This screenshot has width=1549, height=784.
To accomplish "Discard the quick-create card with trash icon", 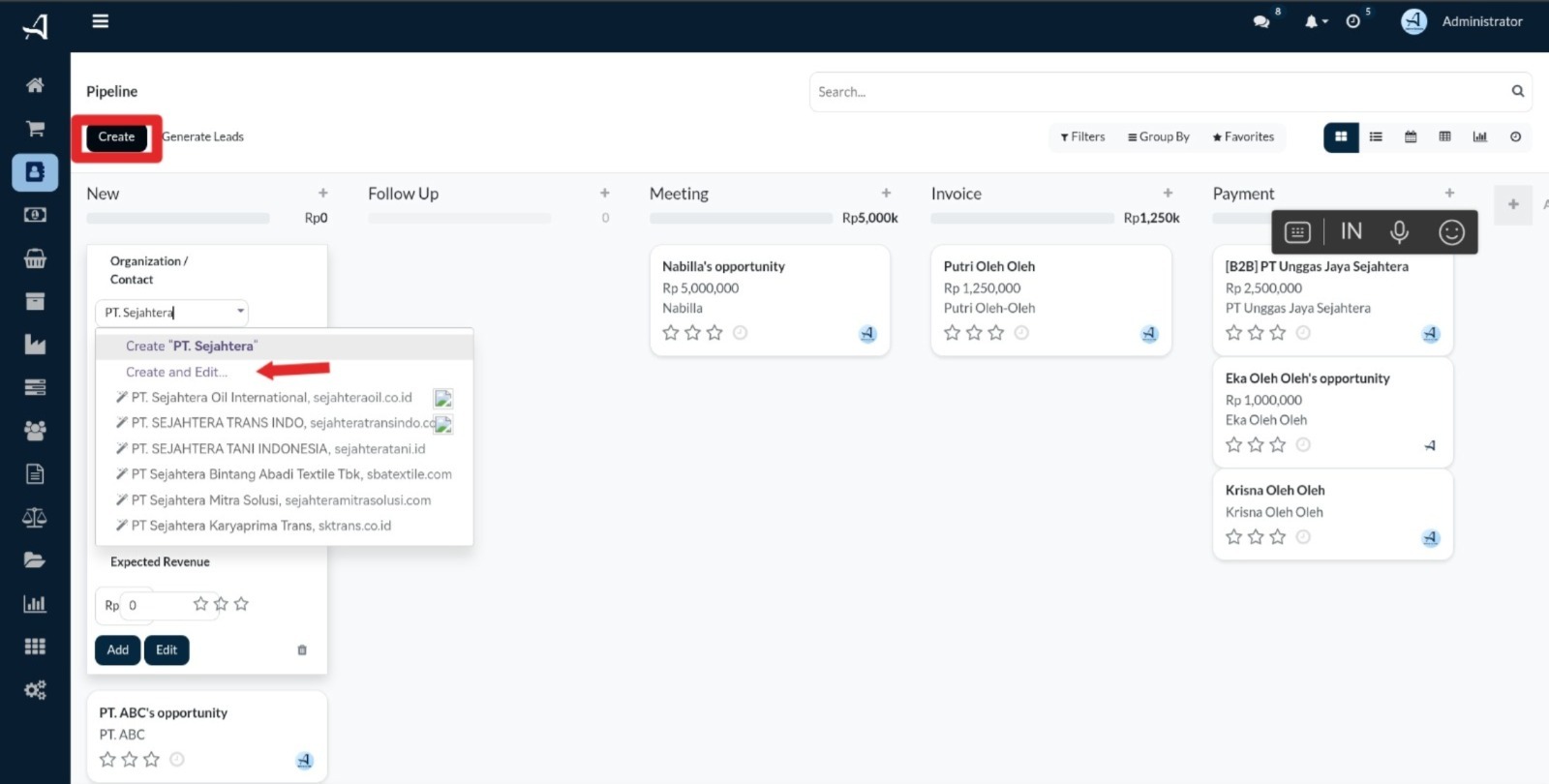I will coord(302,650).
